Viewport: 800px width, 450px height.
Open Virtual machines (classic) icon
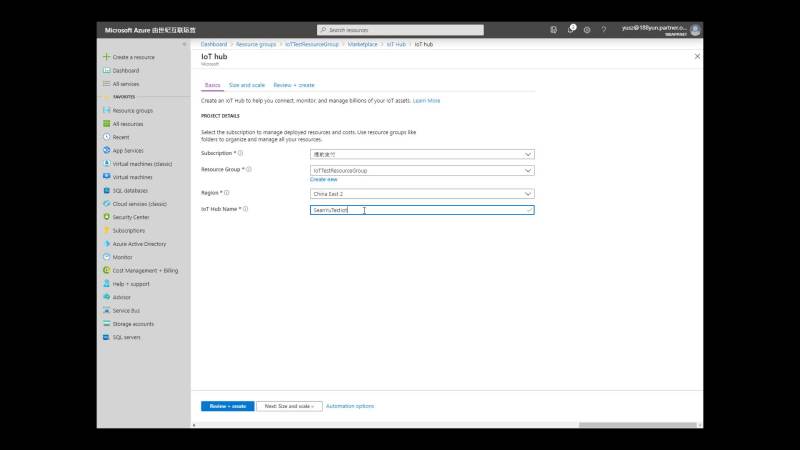click(x=106, y=164)
